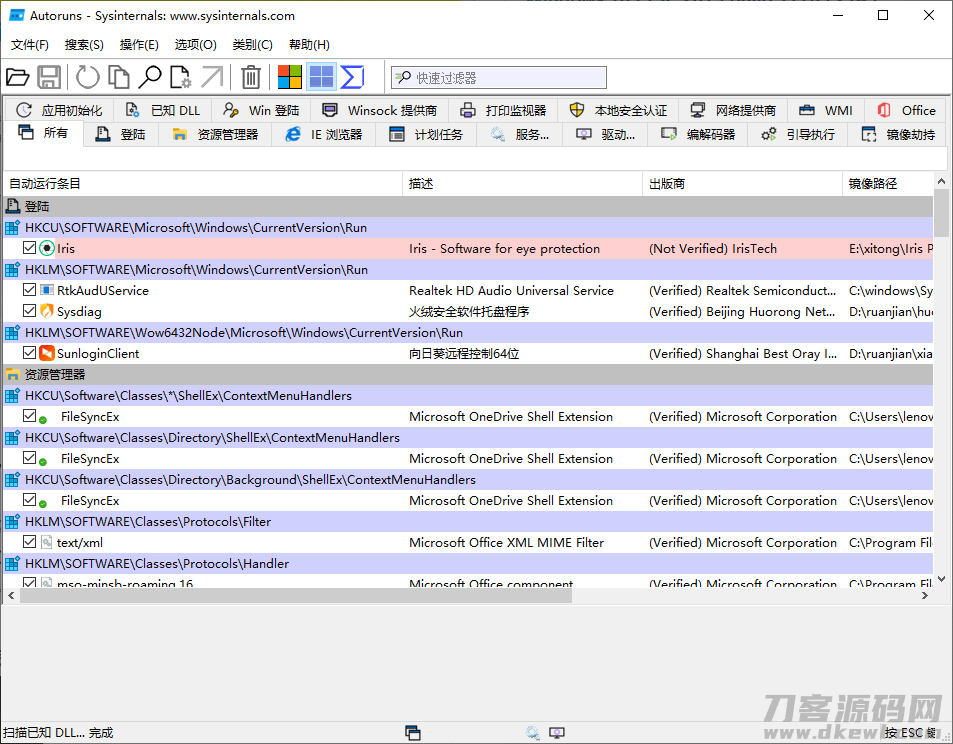Copy entry with the copy toolbar icon
The width and height of the screenshot is (953, 744).
(119, 77)
